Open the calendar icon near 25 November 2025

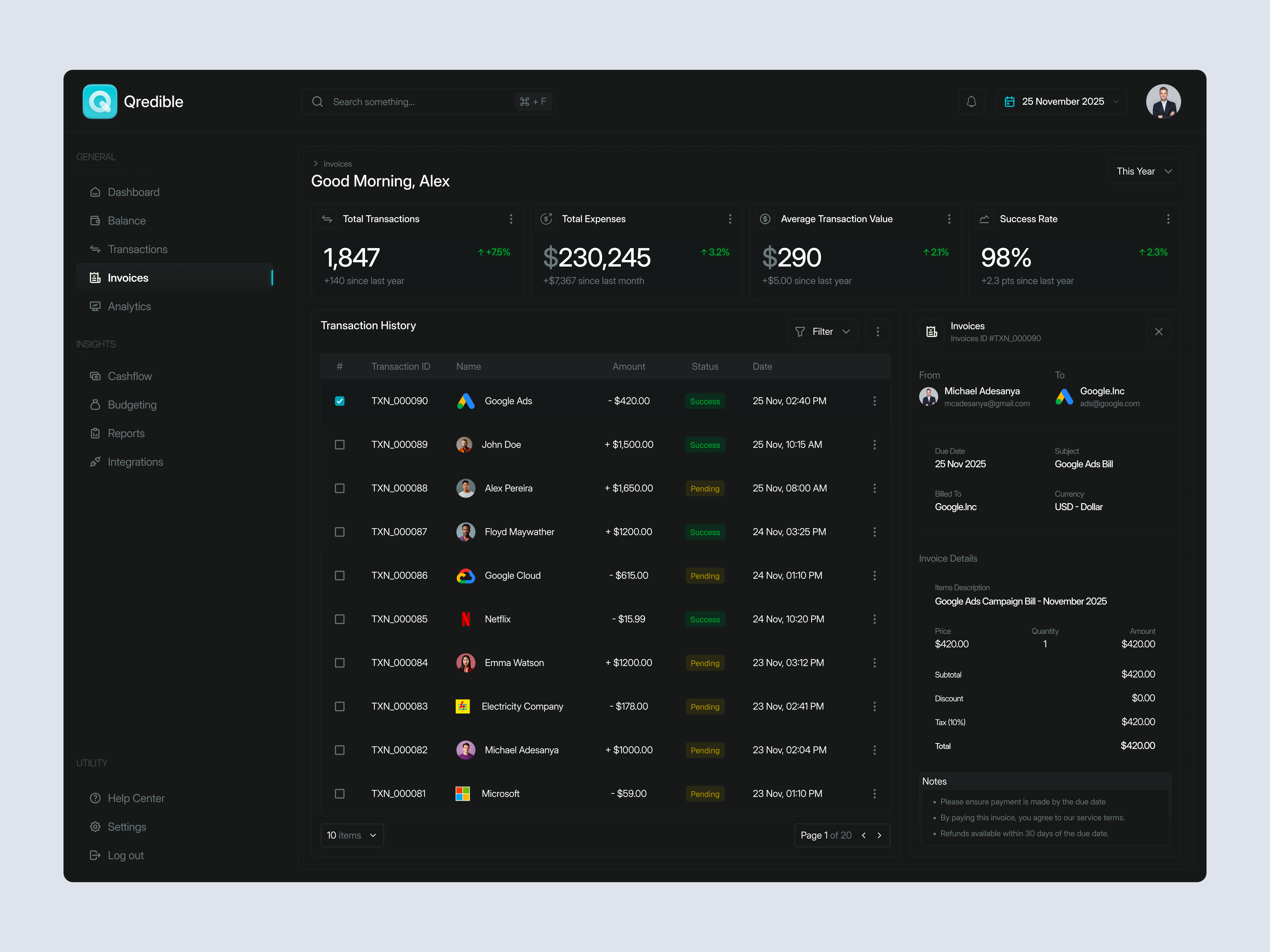(x=1009, y=102)
